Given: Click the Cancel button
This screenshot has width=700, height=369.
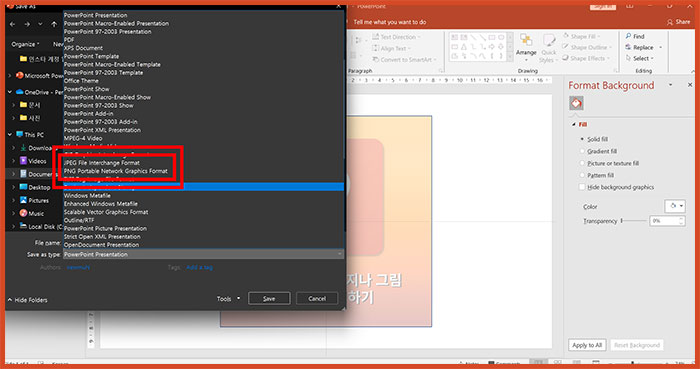Looking at the screenshot, I should tap(317, 299).
